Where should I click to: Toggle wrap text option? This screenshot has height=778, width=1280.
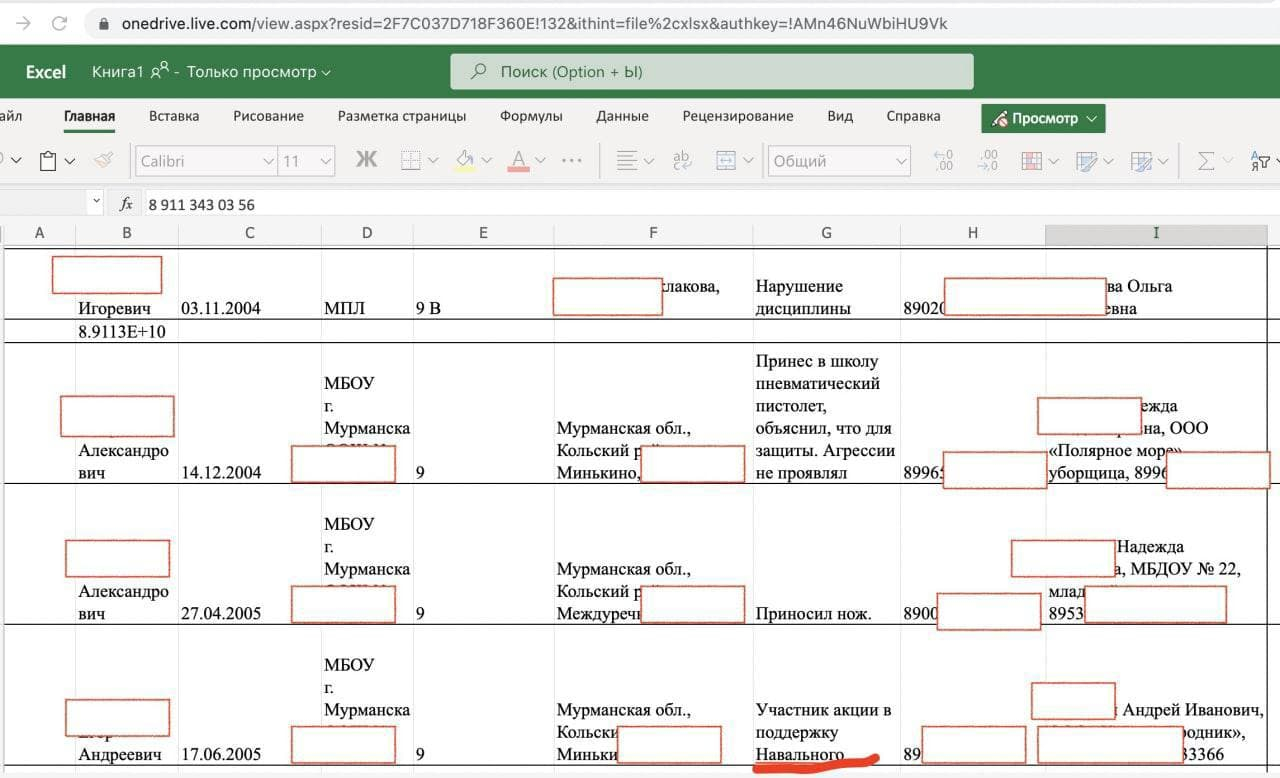(682, 160)
